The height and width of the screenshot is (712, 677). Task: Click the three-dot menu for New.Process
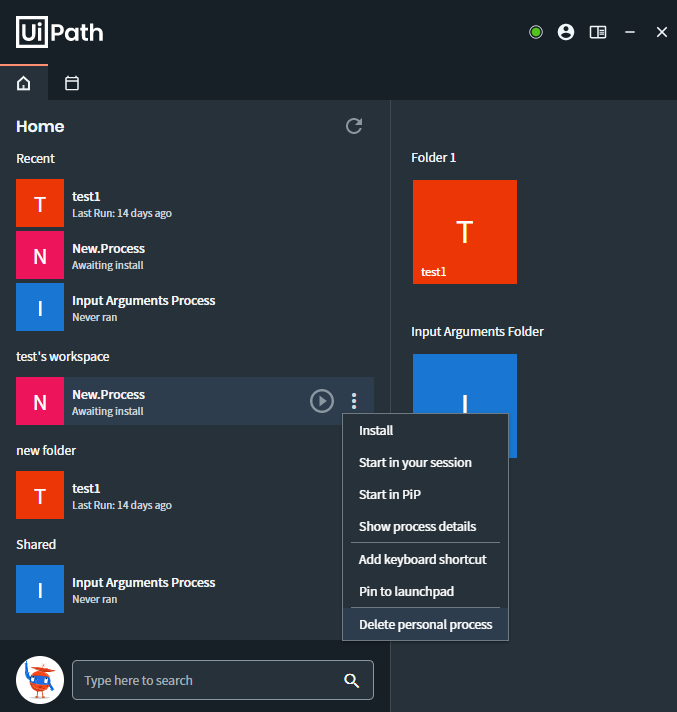[x=354, y=401]
